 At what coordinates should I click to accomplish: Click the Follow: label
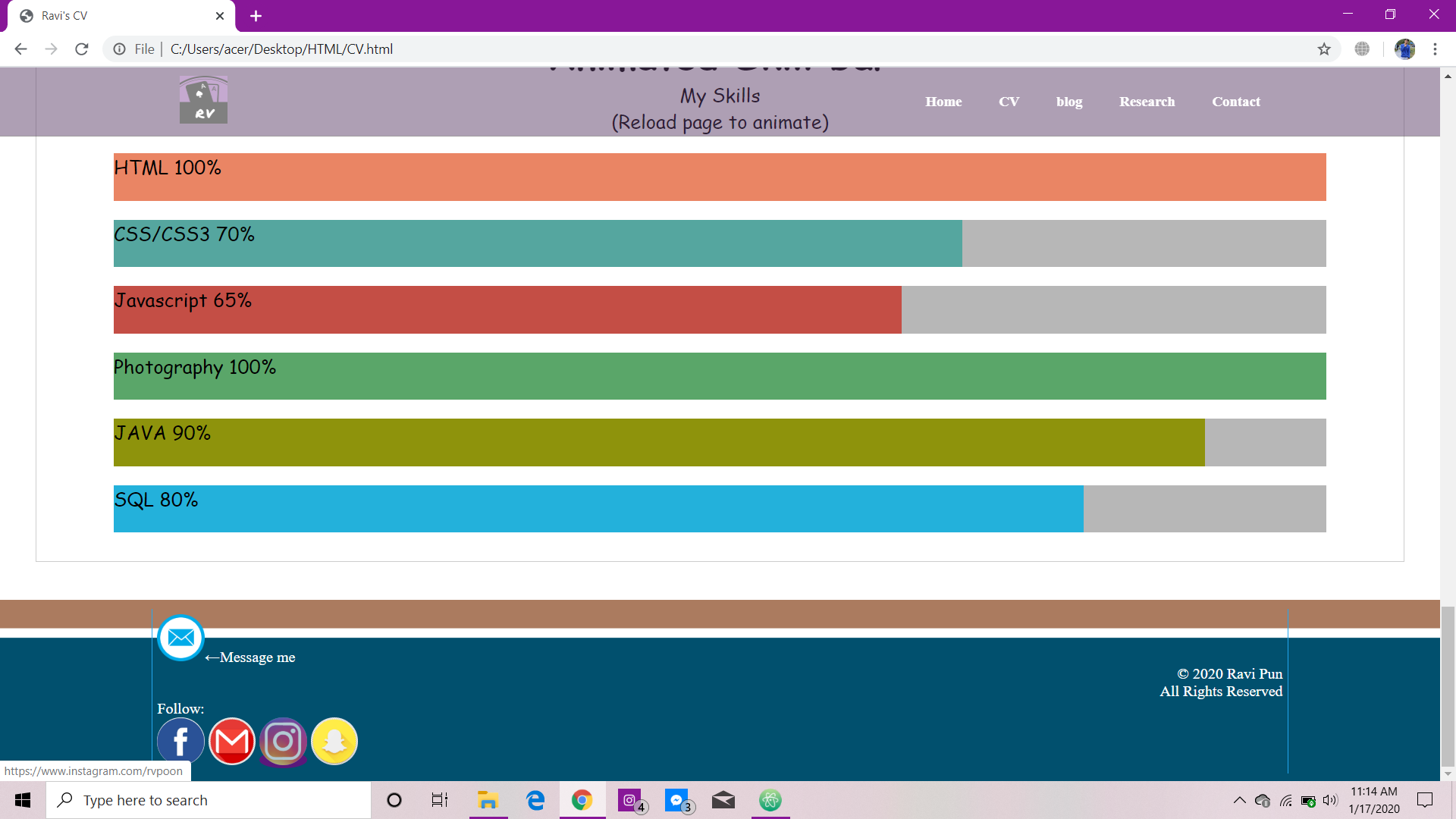180,709
